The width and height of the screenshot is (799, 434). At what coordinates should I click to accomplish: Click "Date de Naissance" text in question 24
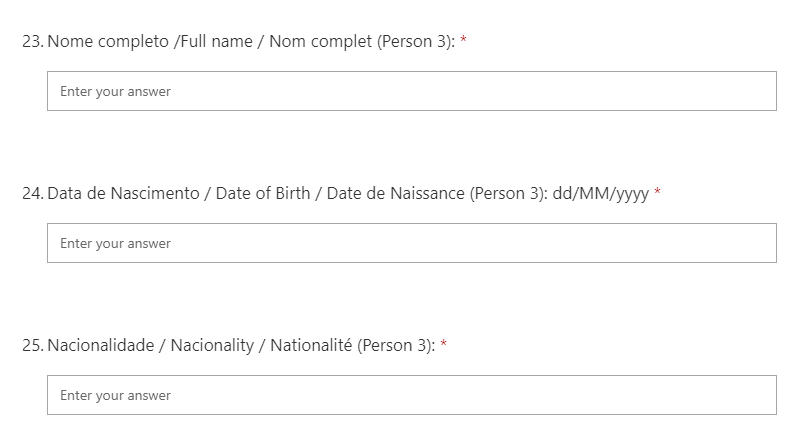tap(402, 193)
